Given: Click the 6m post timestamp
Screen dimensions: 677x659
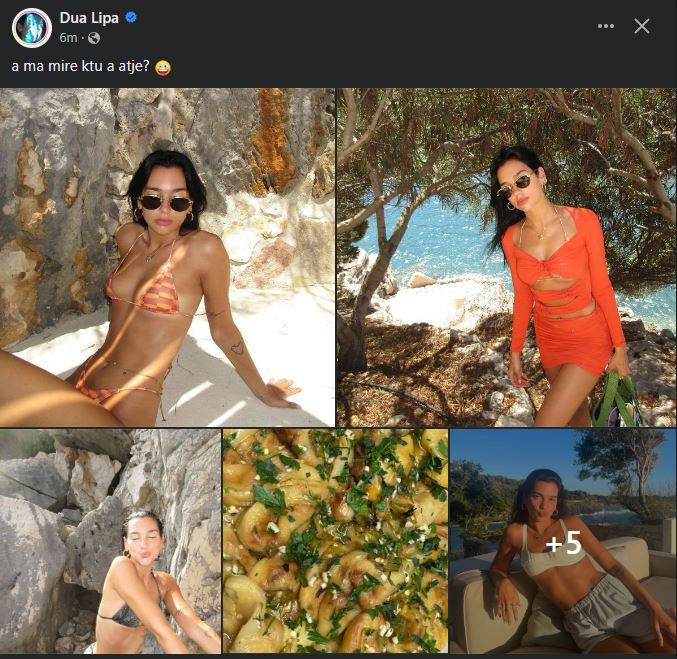Looking at the screenshot, I should pos(69,38).
